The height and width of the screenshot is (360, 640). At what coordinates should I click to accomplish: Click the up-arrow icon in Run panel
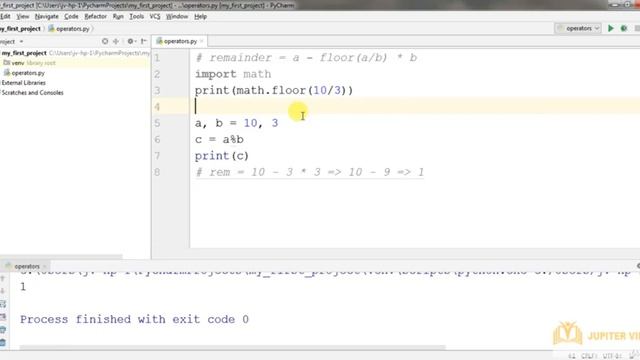click(x=2, y=278)
